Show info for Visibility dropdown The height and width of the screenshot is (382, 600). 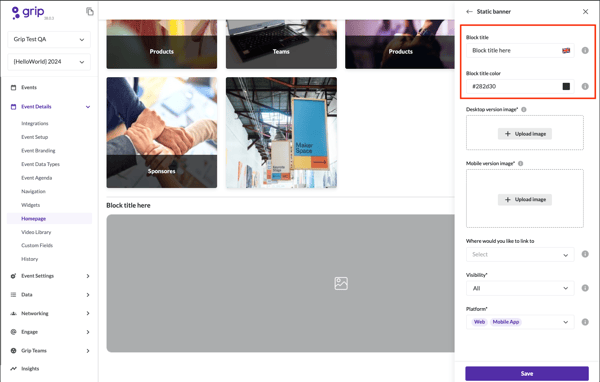click(585, 288)
